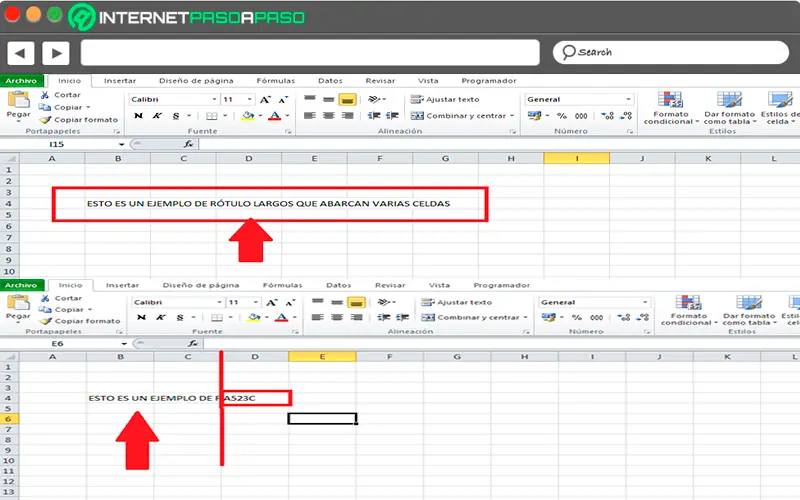Decrease decimals in the upper ribbon

pyautogui.click(x=627, y=116)
